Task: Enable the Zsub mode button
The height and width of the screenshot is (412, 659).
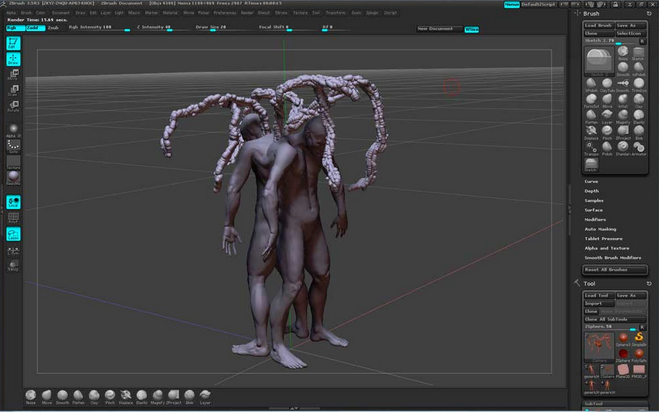Action: [53, 28]
